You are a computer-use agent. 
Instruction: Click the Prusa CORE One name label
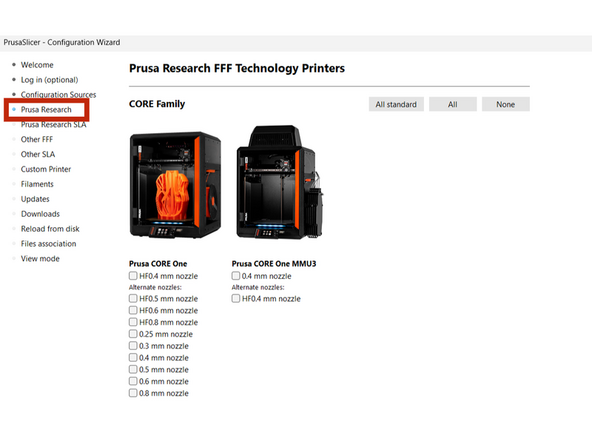point(158,264)
